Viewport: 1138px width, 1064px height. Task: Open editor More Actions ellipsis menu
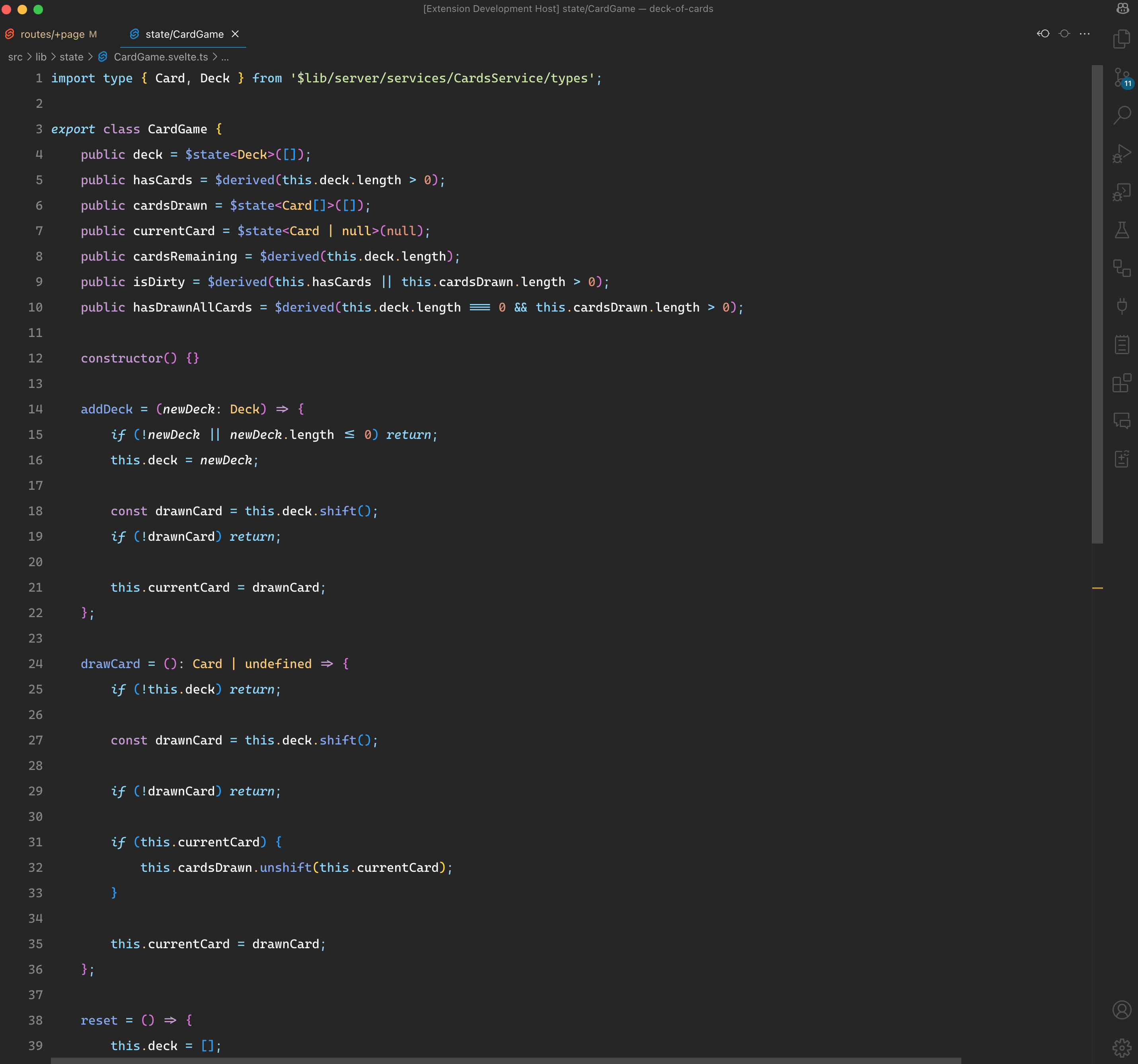click(x=1085, y=34)
